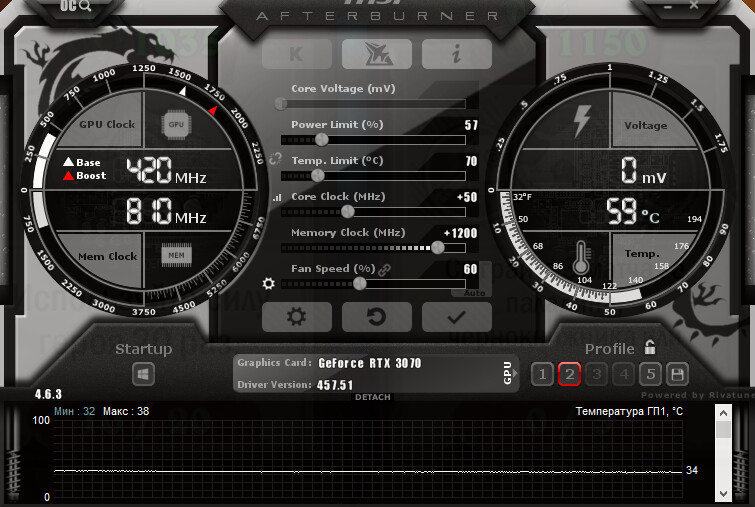755x507 pixels.
Task: Click Memory Clock value +1200
Action: point(460,233)
